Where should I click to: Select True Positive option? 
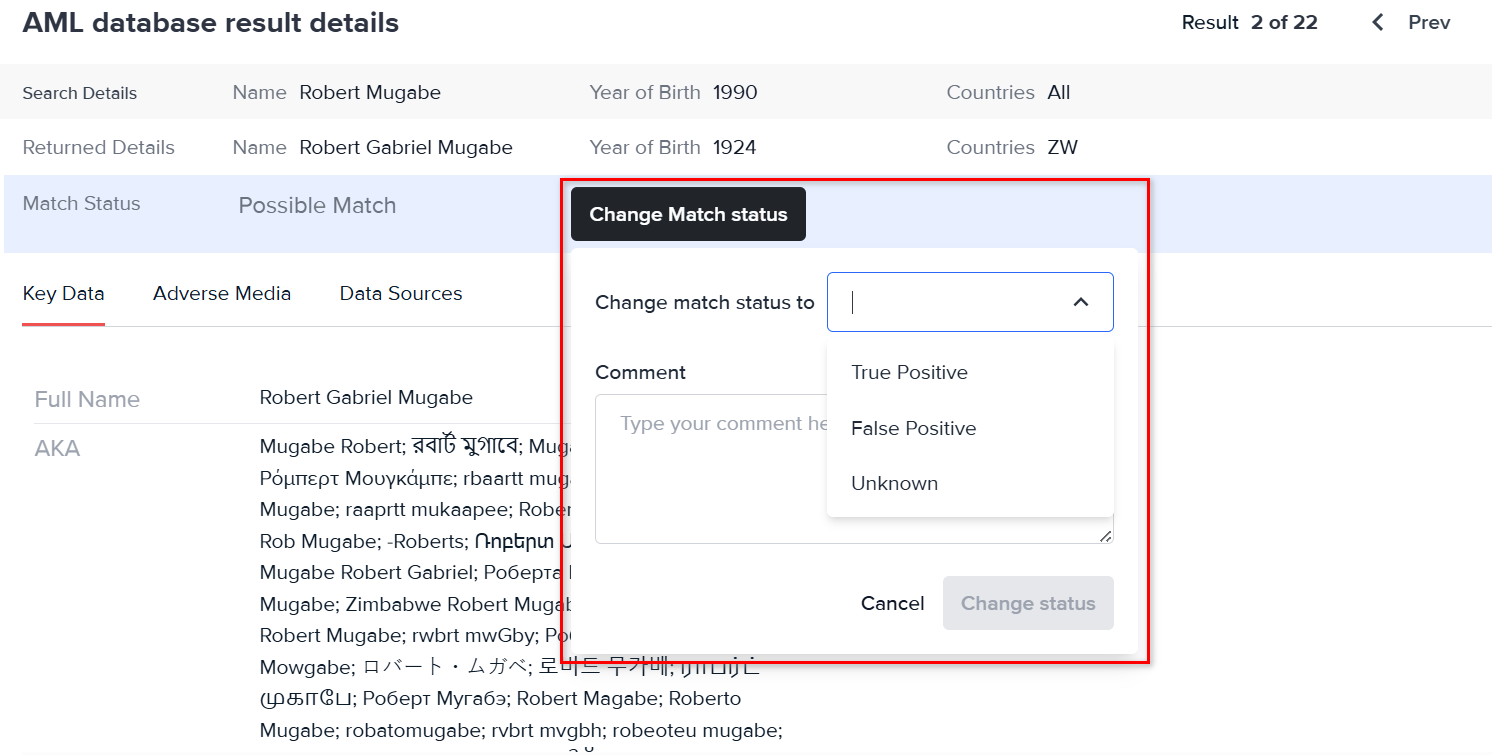(909, 372)
